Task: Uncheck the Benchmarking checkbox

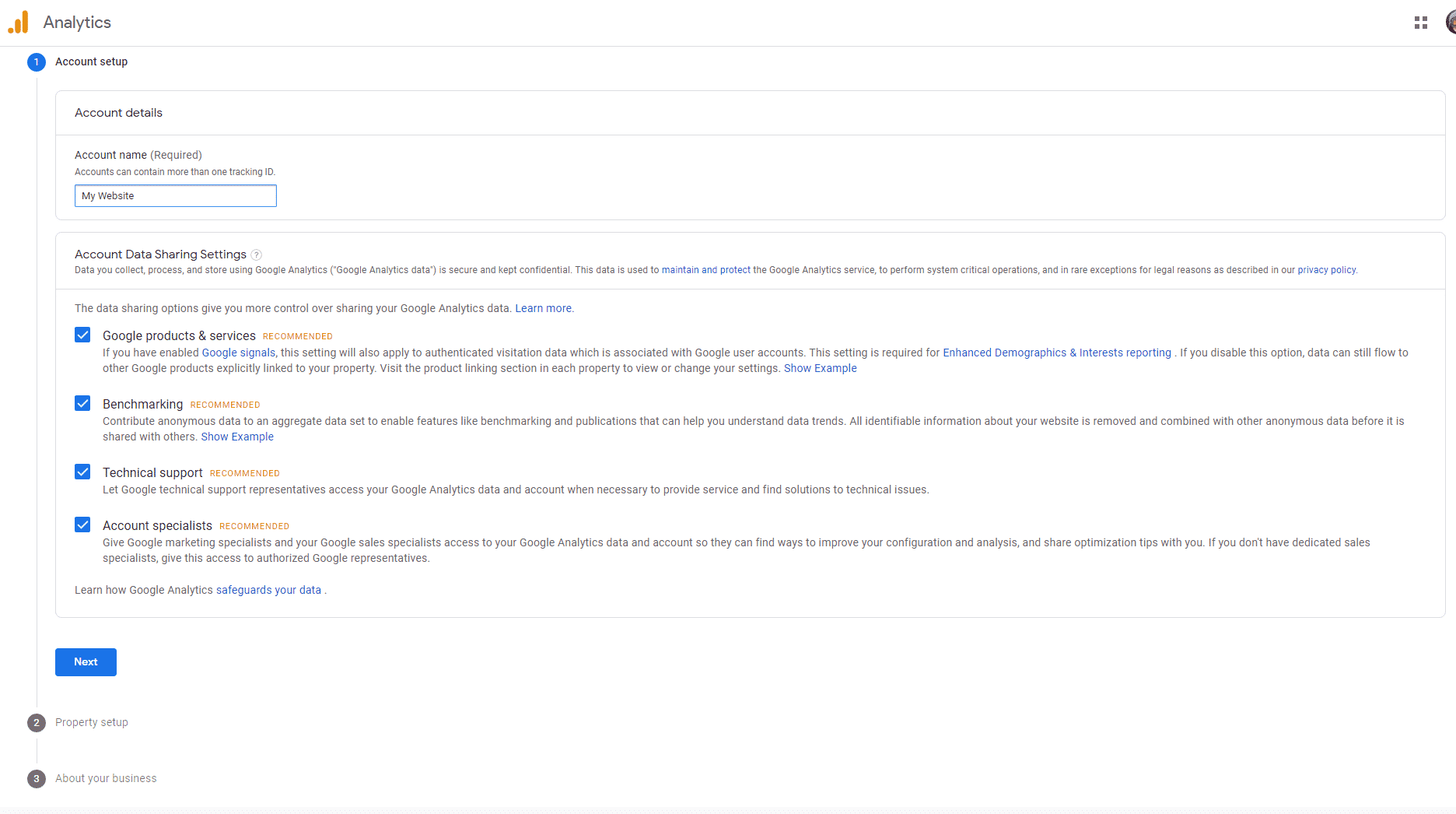Action: 82,403
